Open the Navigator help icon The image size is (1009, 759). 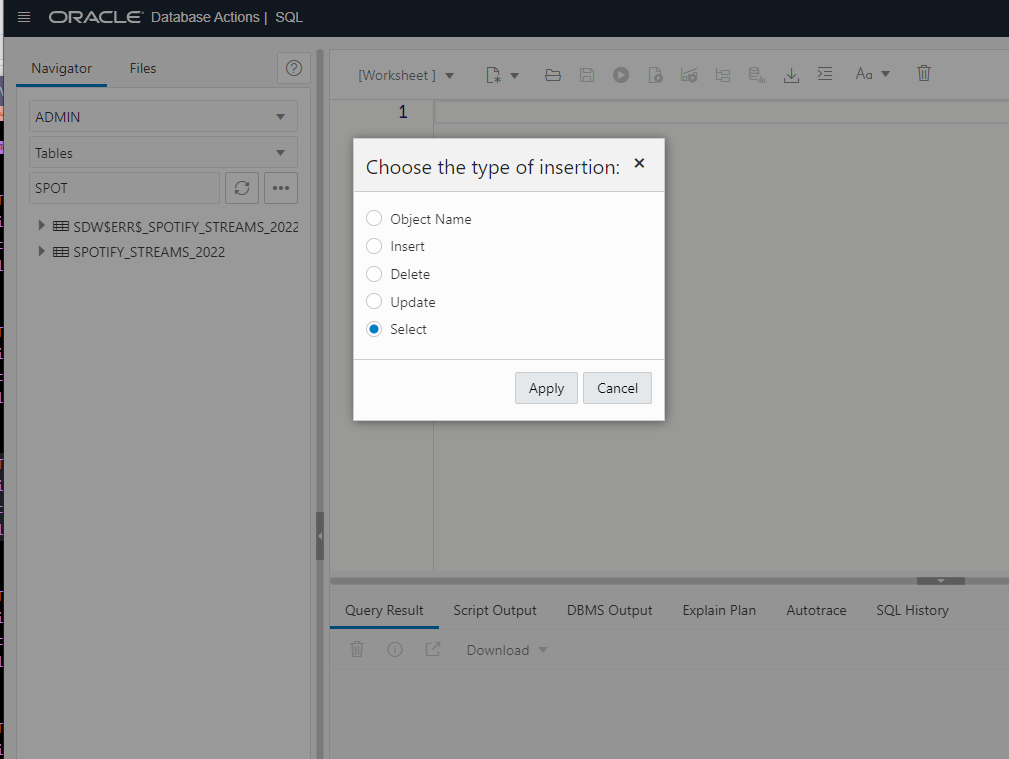coord(294,68)
